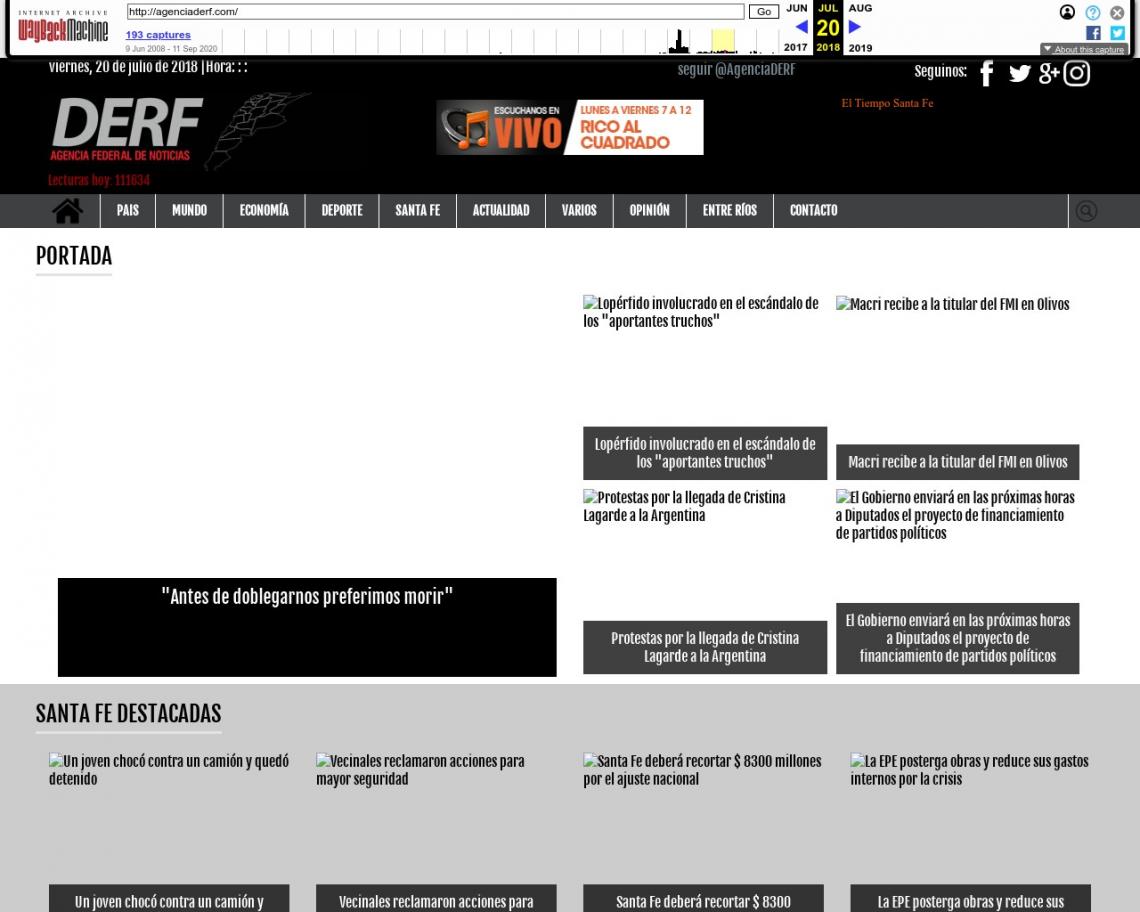Click the PORTADA section heading

(74, 256)
